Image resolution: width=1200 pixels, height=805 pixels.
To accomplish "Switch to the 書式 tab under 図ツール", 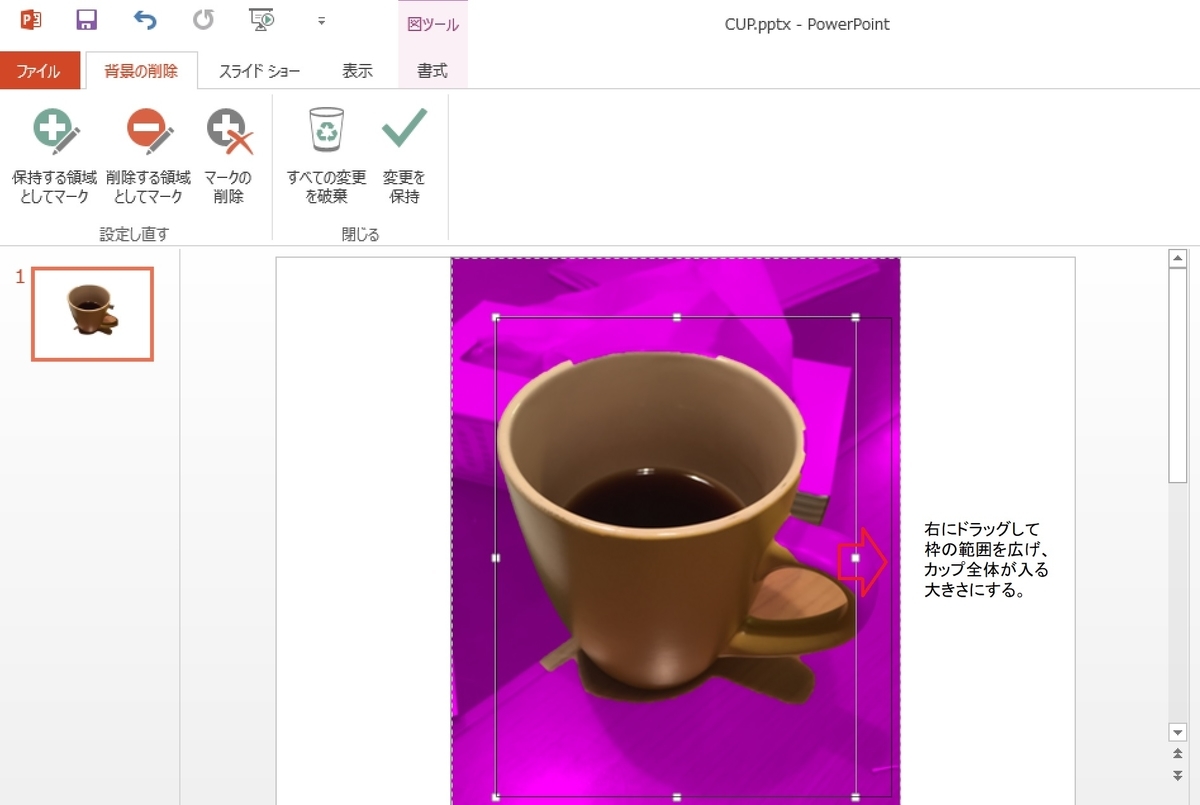I will point(431,71).
